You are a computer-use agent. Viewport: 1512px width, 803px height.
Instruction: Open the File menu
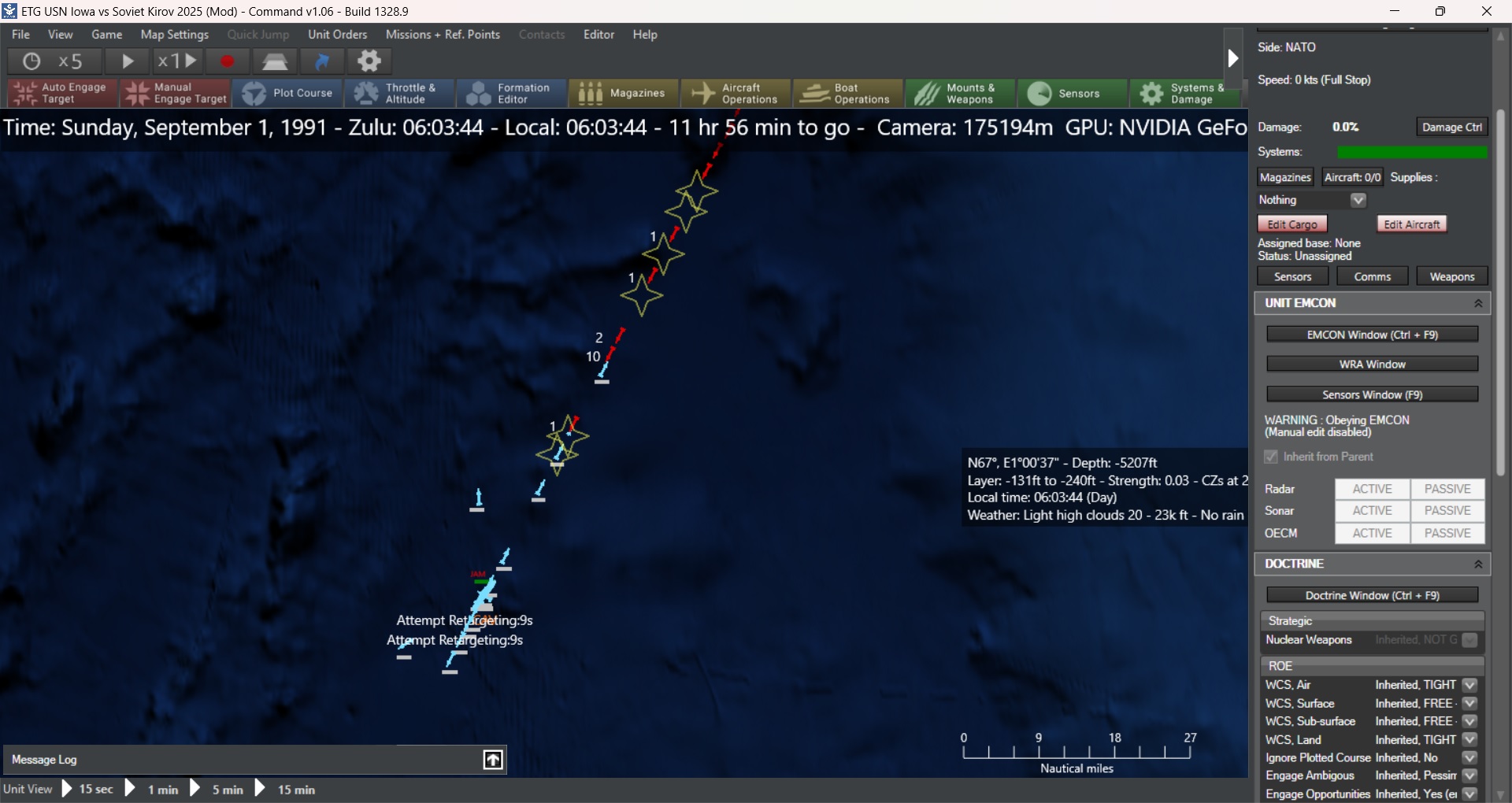[x=21, y=35]
